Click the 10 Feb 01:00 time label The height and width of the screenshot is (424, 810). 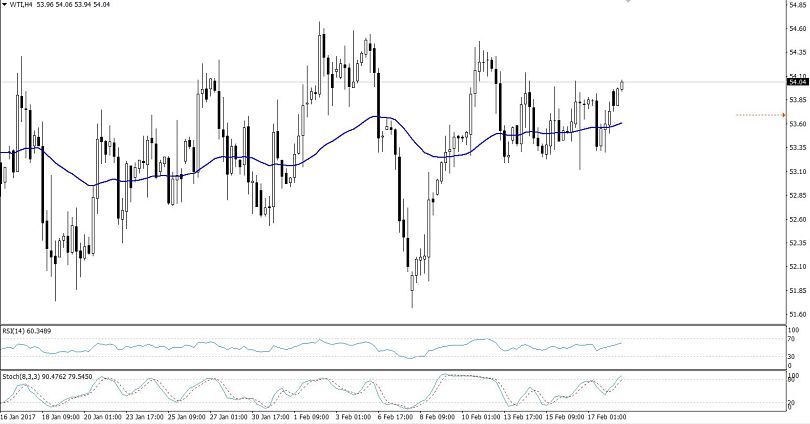[480, 417]
